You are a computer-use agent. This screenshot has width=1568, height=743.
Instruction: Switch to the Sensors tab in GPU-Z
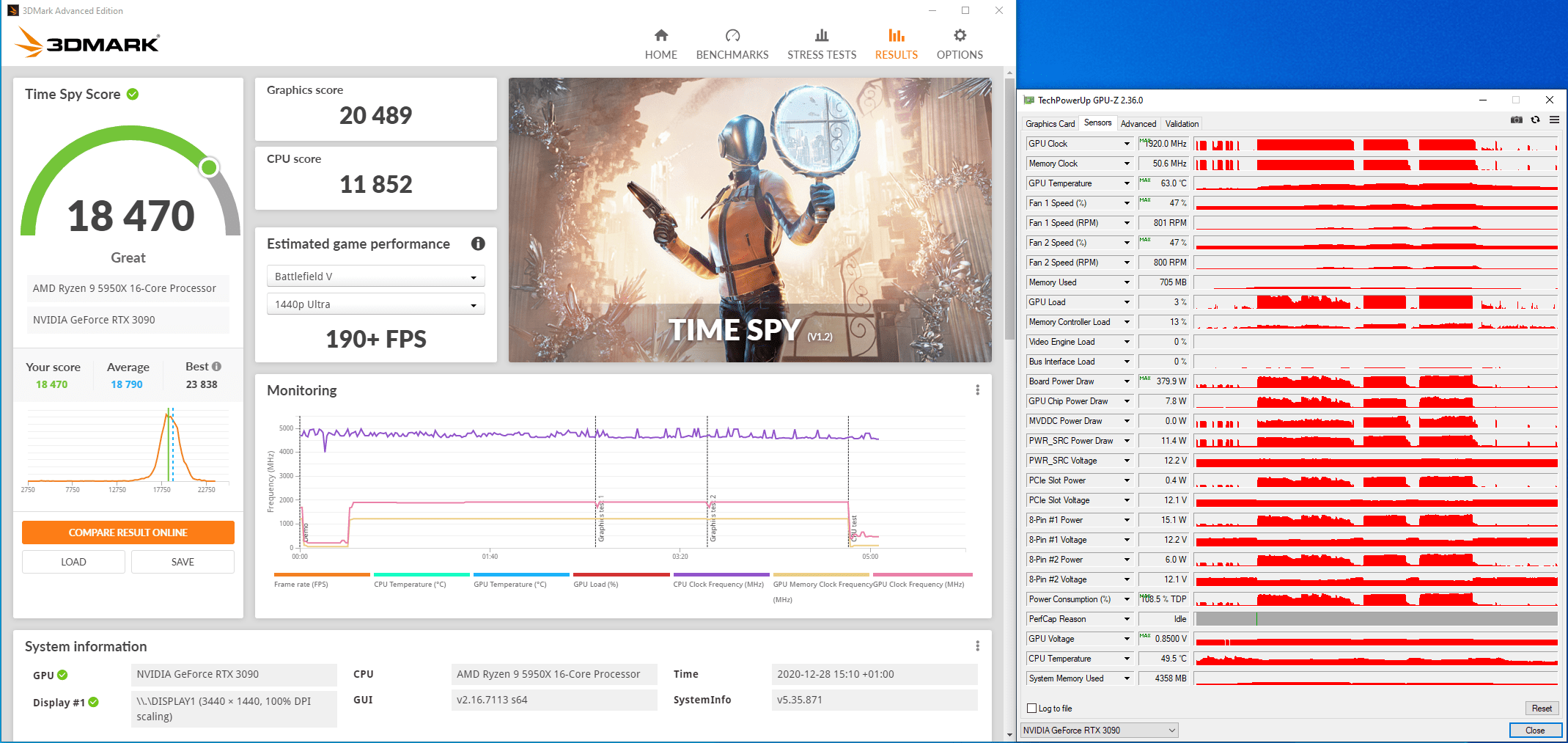pyautogui.click(x=1097, y=122)
